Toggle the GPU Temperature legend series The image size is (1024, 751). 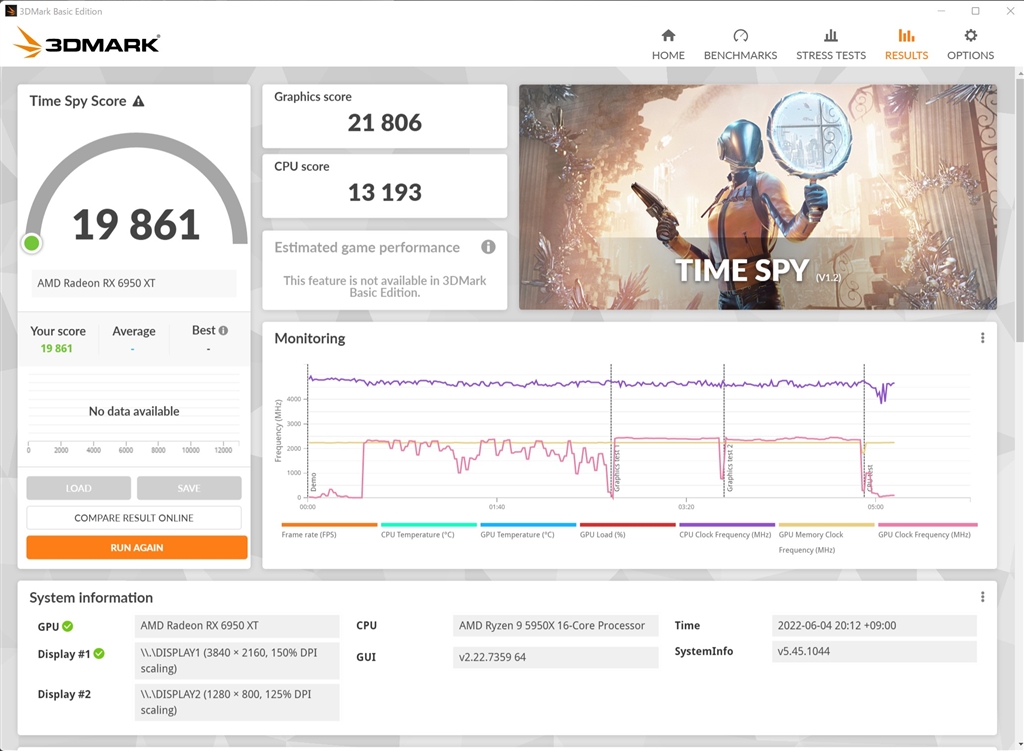coord(528,530)
